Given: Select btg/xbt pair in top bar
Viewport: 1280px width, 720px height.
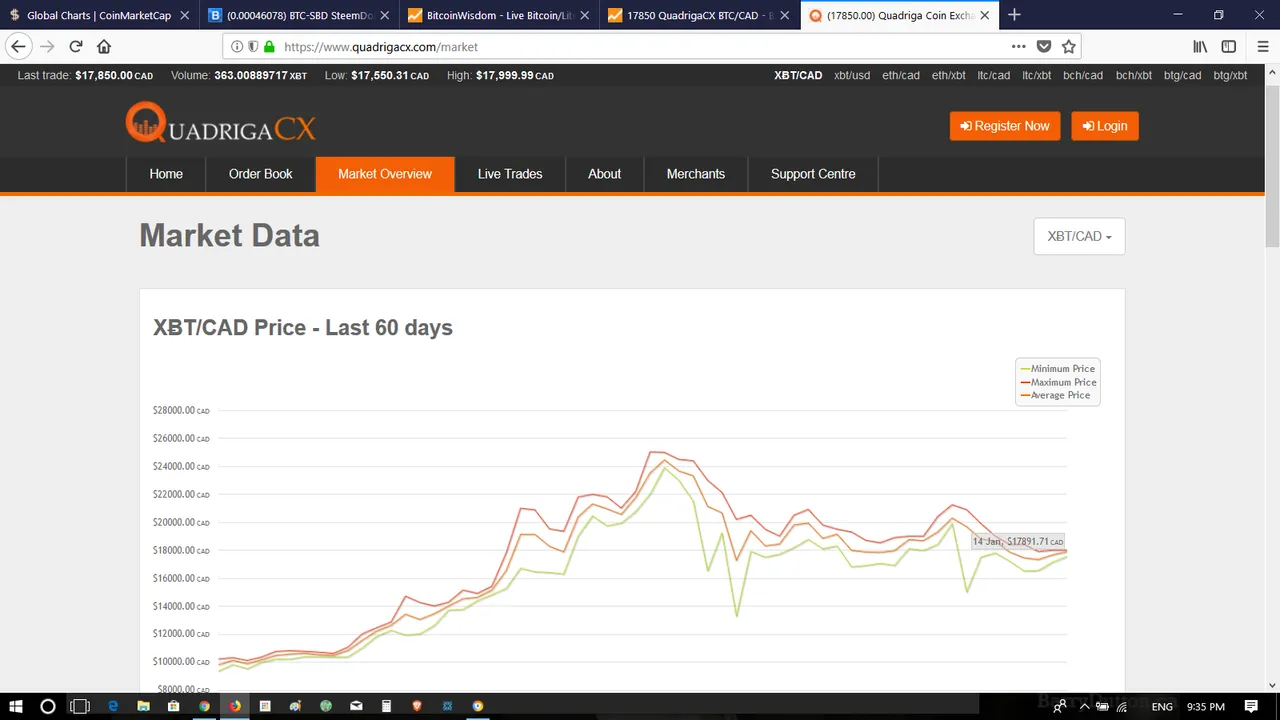Looking at the screenshot, I should click(1230, 75).
